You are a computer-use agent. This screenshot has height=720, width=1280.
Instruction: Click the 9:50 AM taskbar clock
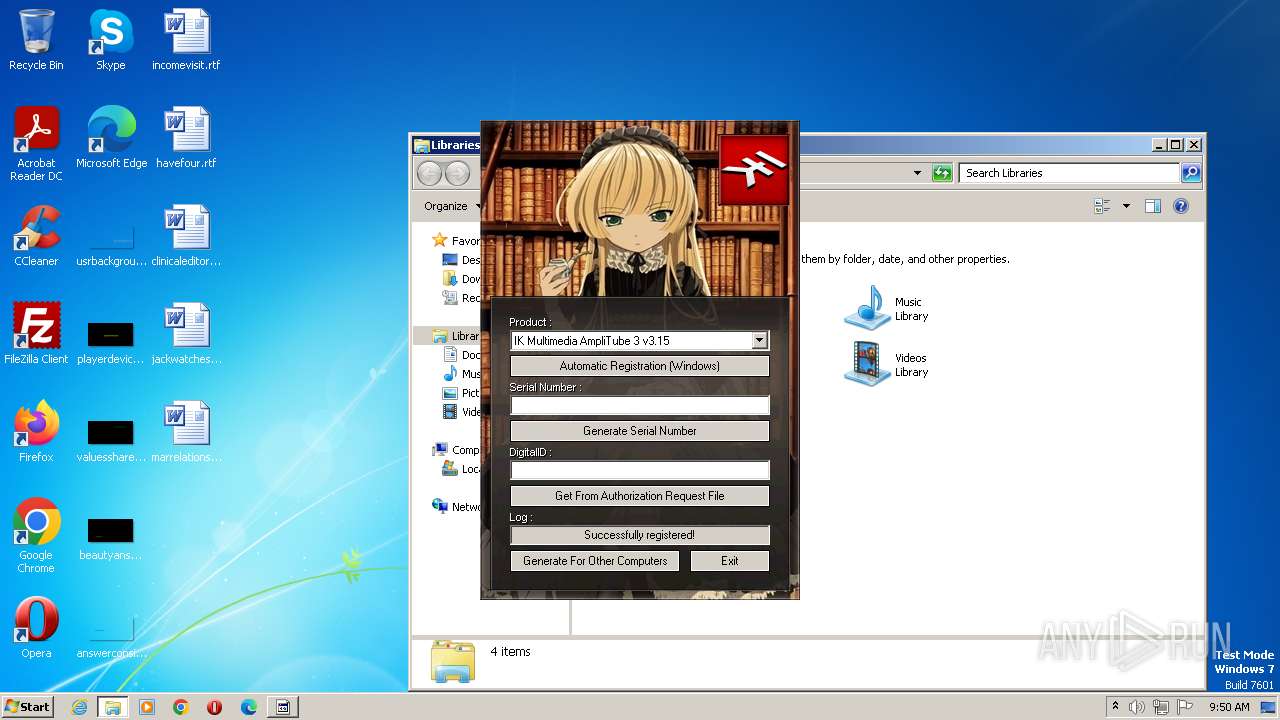click(x=1229, y=707)
